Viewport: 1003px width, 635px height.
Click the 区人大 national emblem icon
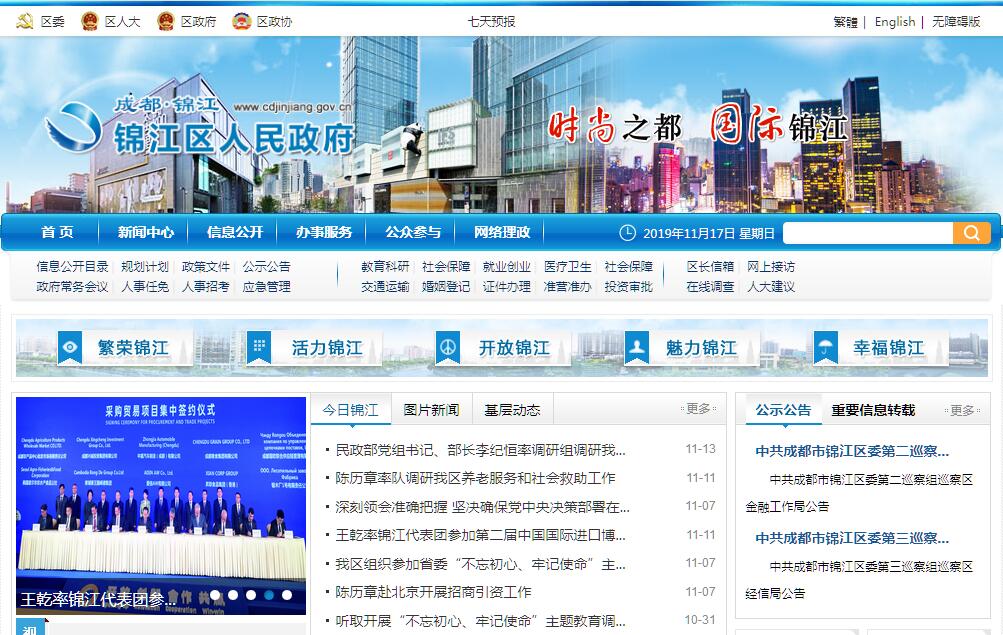(89, 21)
